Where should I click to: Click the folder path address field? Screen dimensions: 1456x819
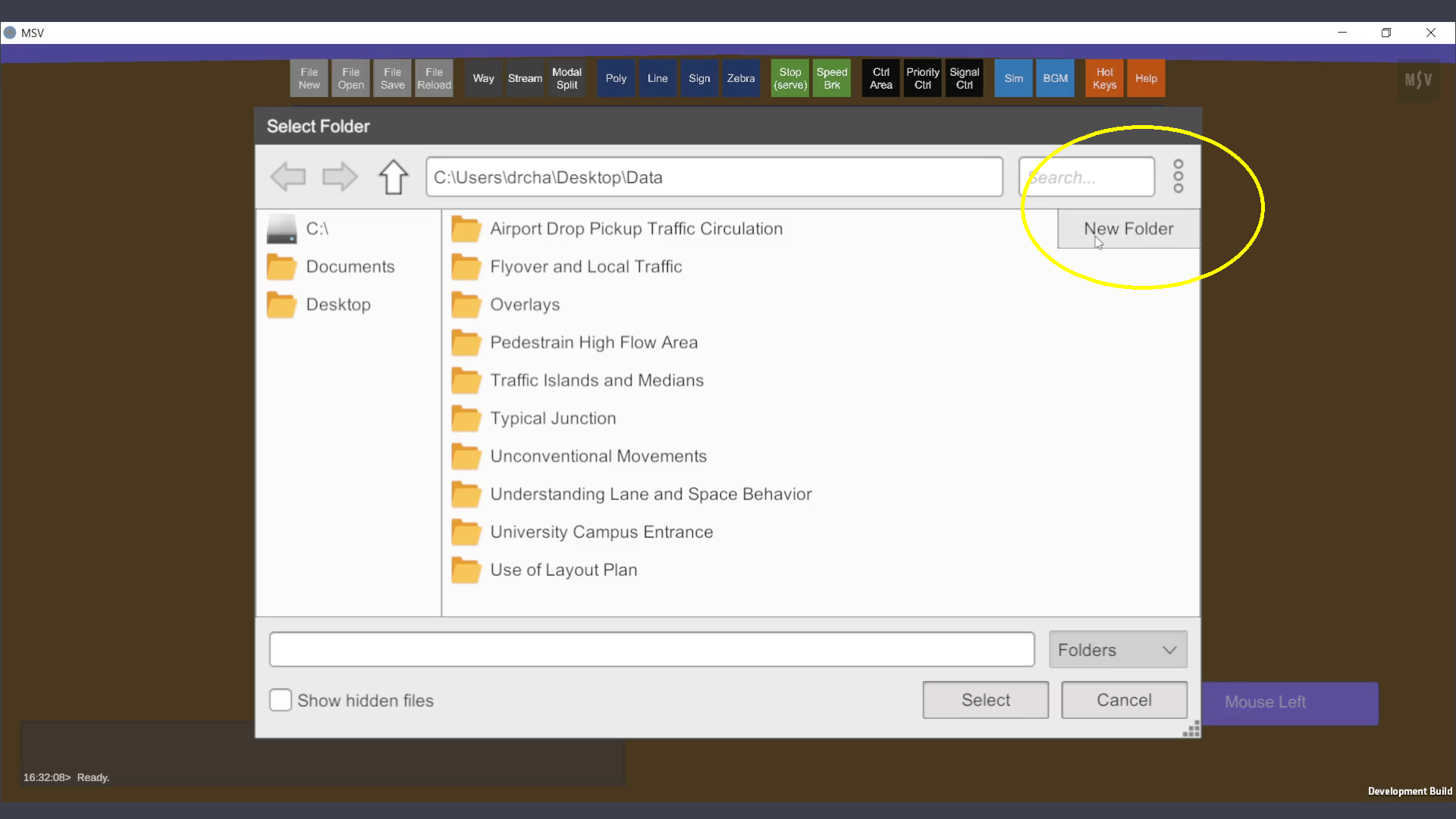point(713,177)
